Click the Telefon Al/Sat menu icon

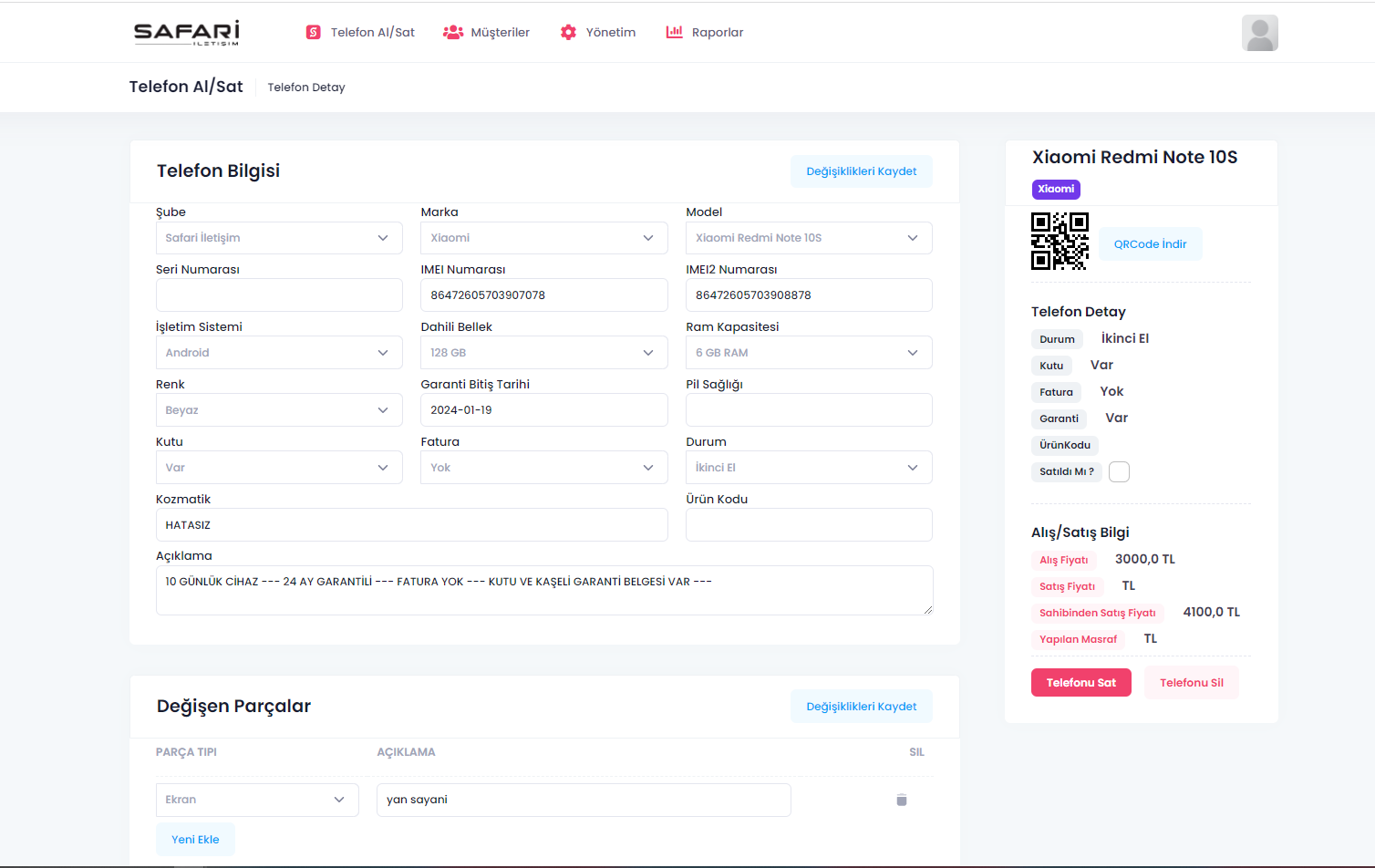pos(314,33)
